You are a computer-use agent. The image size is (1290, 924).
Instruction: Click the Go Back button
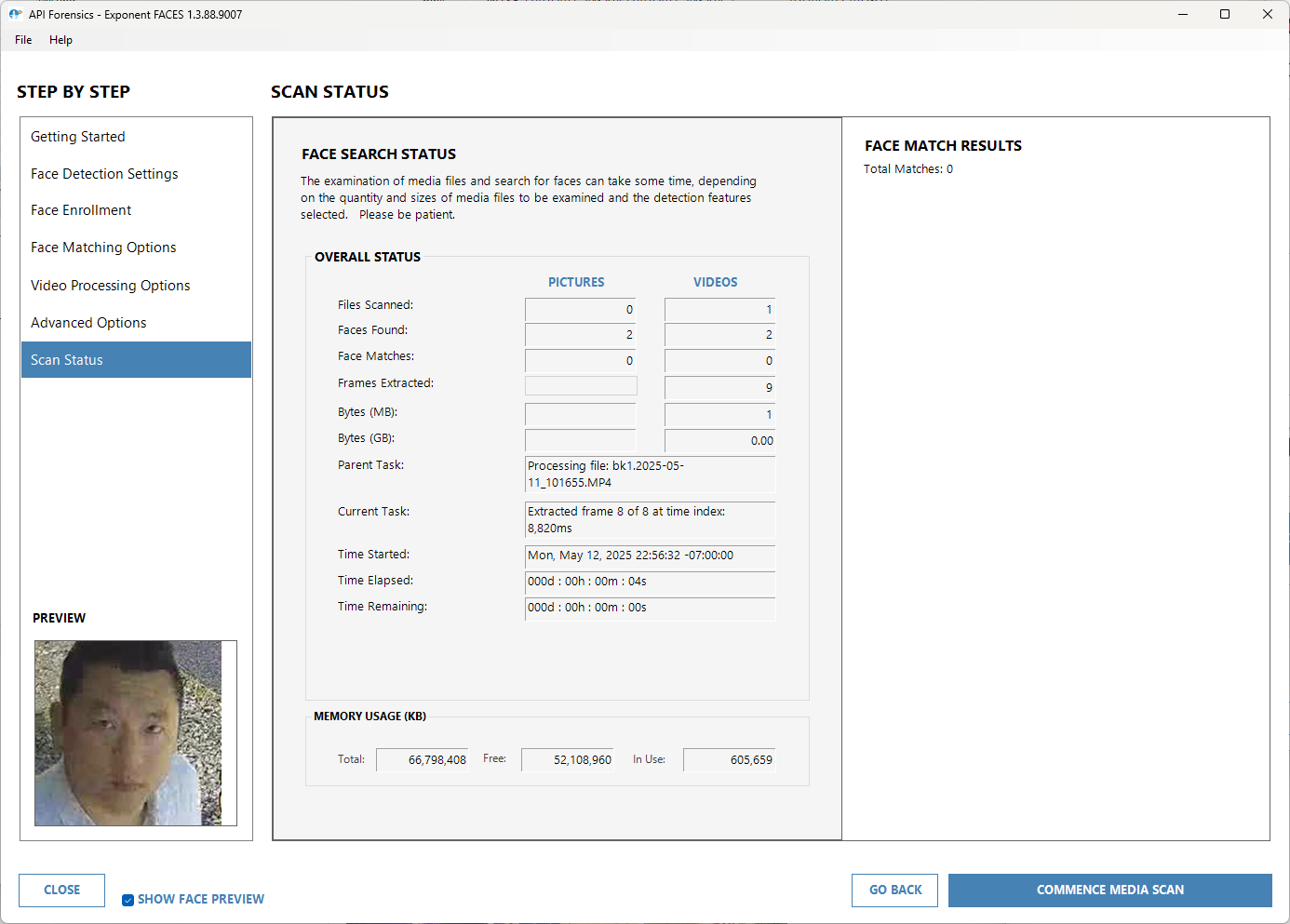click(894, 891)
